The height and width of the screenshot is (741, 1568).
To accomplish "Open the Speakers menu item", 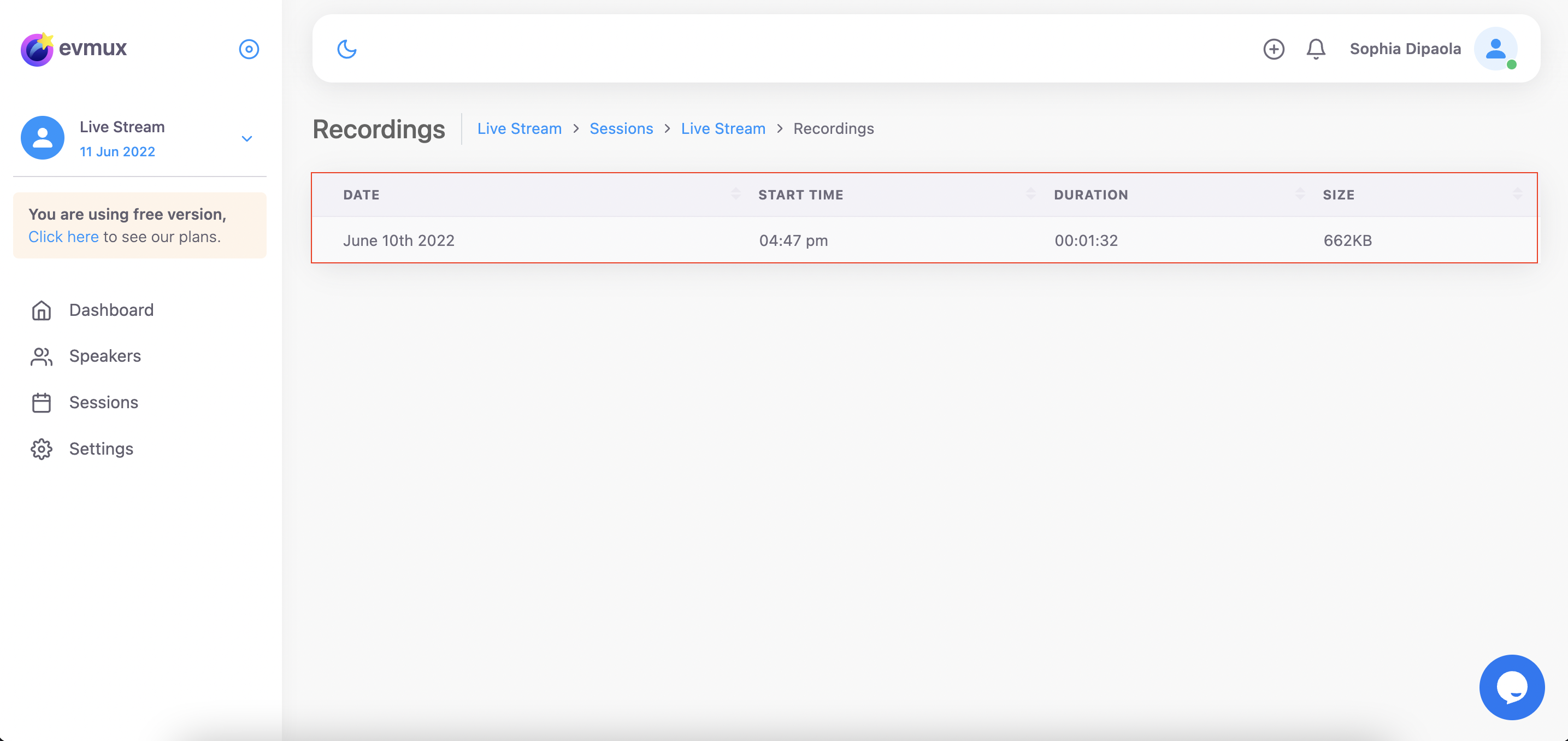I will pos(105,356).
